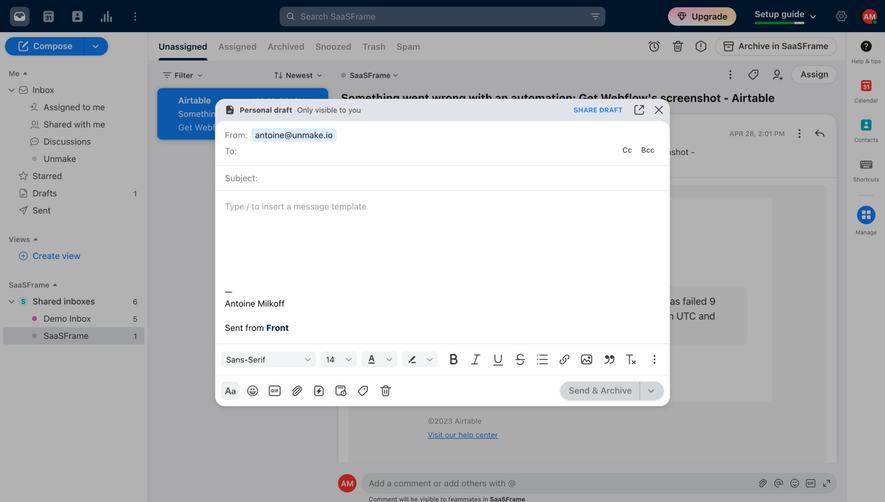Open the font size 14 dropdown
Screen dimensions: 885x502
pos(339,360)
